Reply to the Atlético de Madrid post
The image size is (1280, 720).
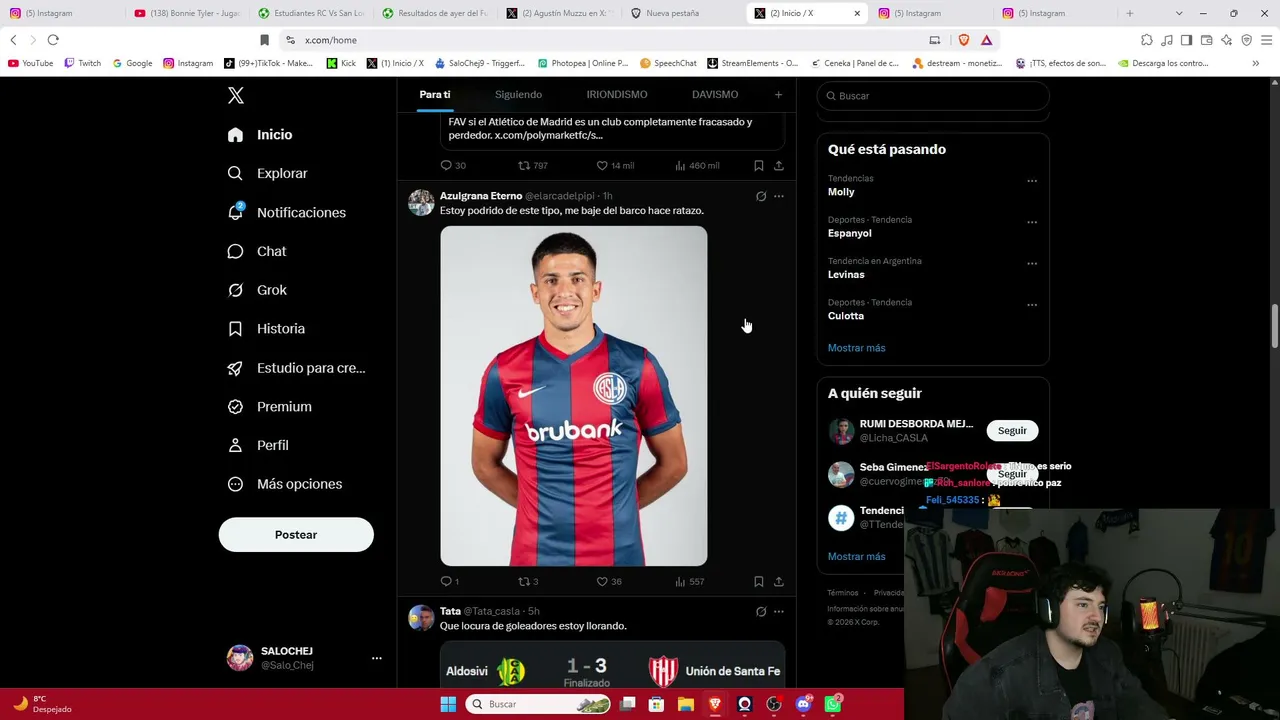pos(453,166)
